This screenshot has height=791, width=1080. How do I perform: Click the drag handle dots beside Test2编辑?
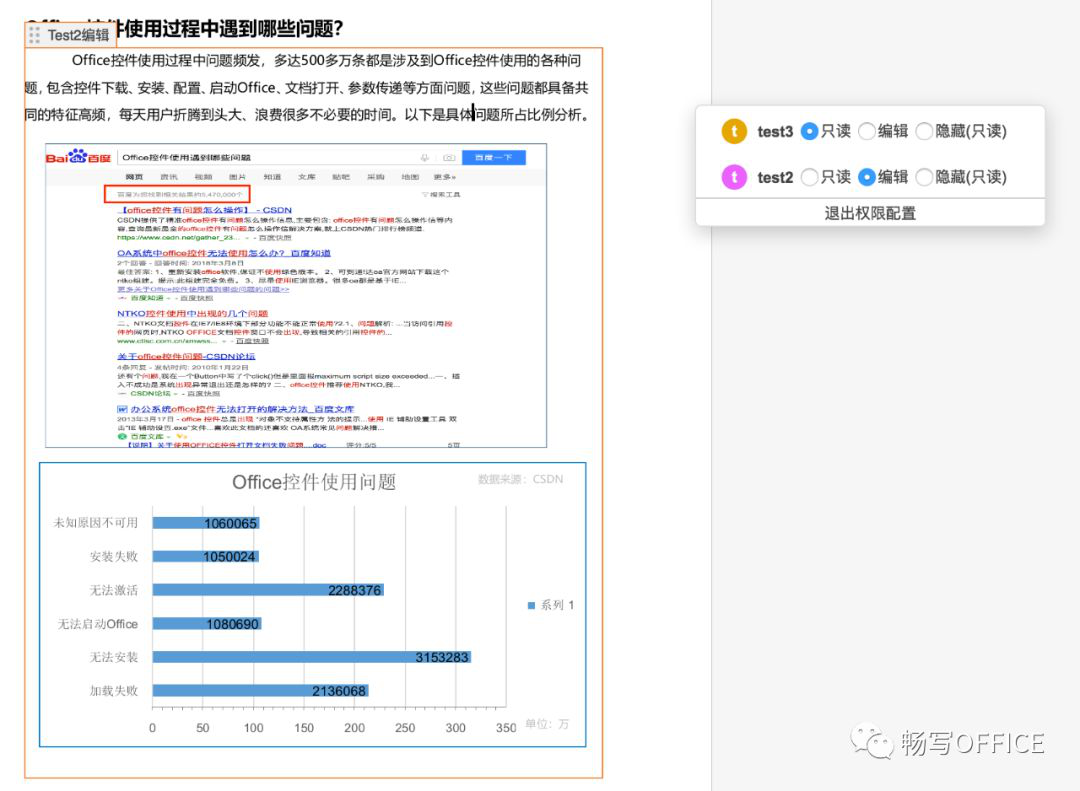[34, 35]
